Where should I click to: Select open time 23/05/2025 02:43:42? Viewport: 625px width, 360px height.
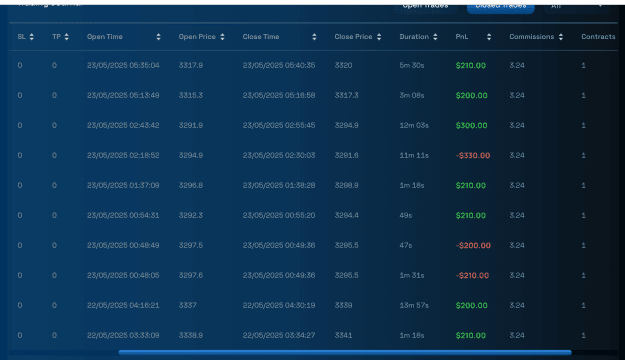(x=123, y=125)
